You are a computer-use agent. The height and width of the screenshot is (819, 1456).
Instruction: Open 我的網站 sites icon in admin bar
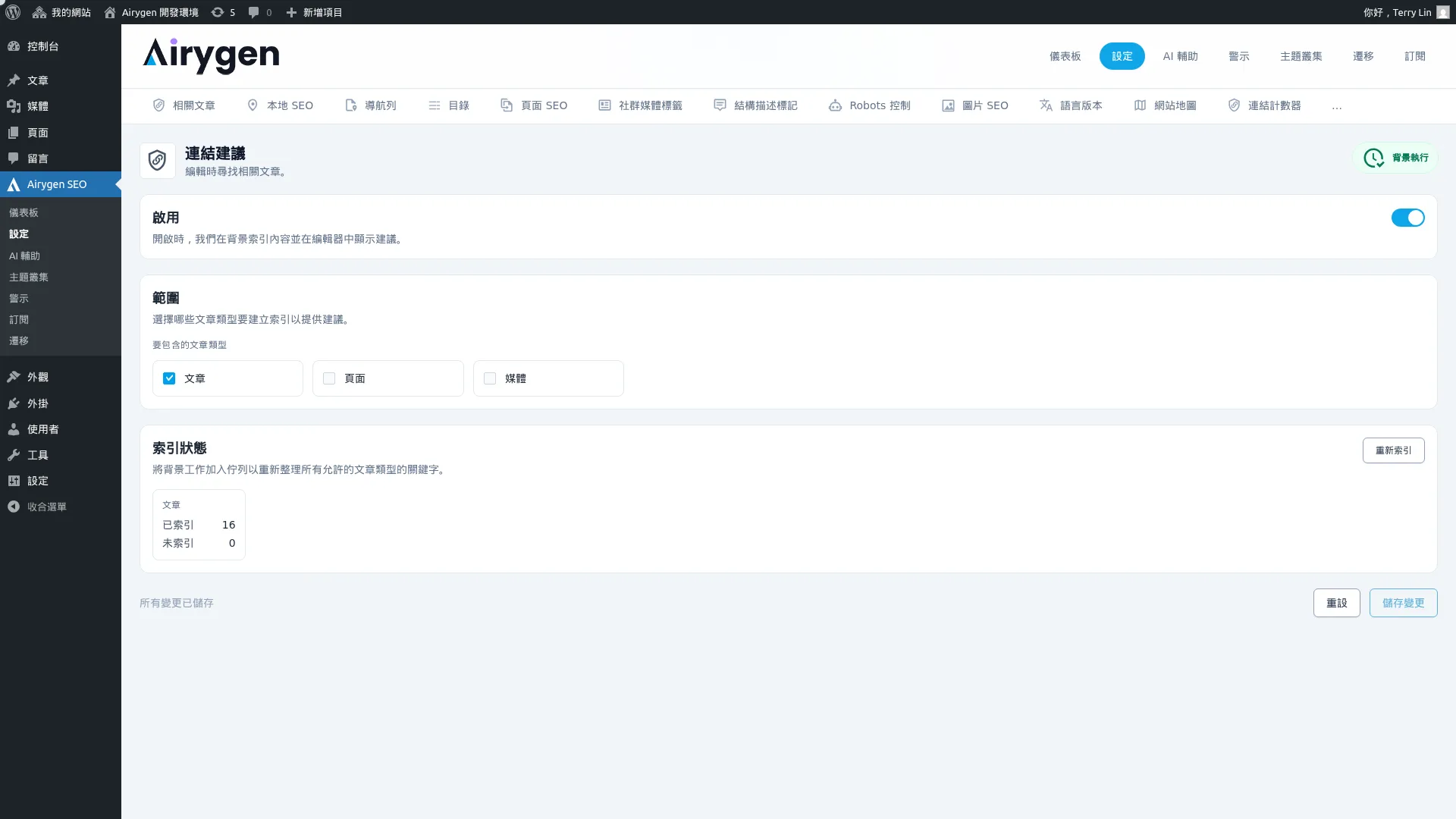pyautogui.click(x=39, y=12)
